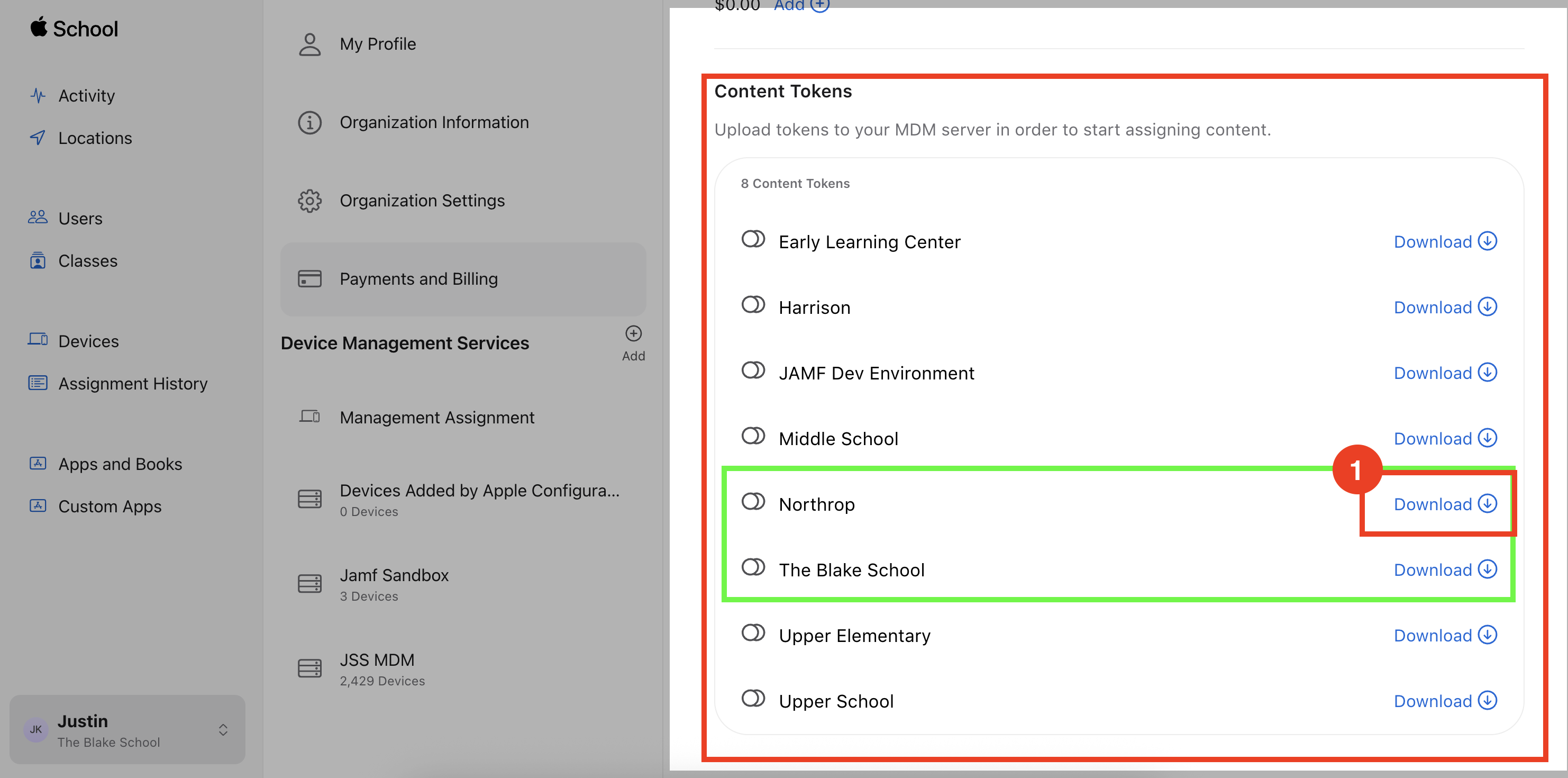The image size is (1568, 778).
Task: Download JAMF Dev Environment token
Action: pyautogui.click(x=1446, y=373)
